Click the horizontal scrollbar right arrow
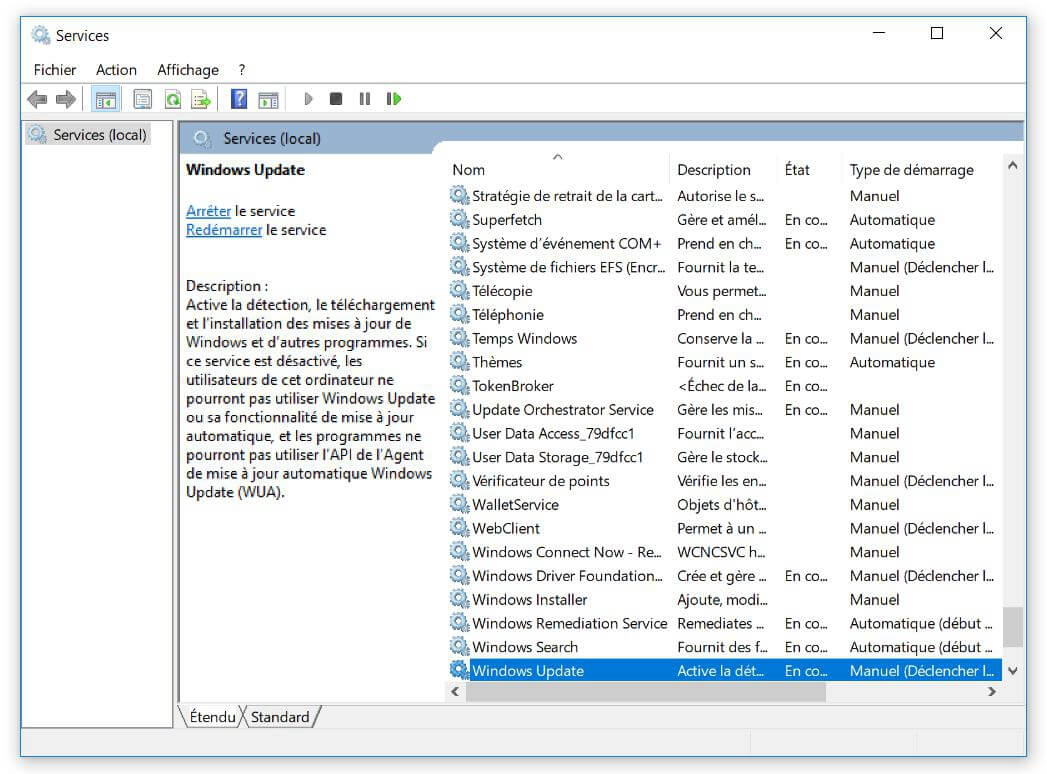The image size is (1047, 774). (x=992, y=692)
